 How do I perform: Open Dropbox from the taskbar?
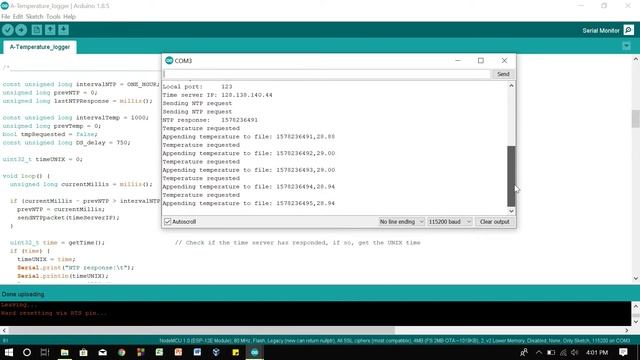click(x=216, y=352)
